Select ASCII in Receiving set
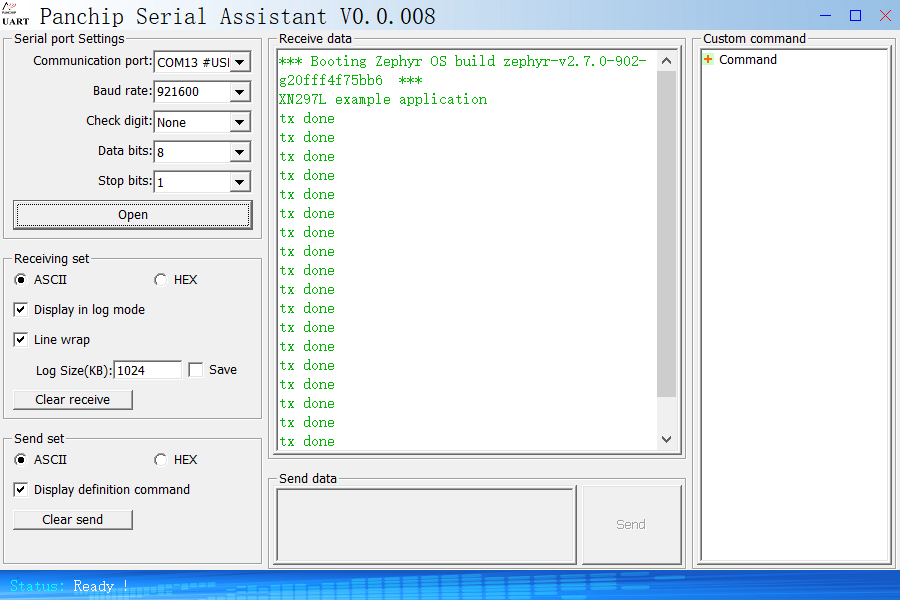The height and width of the screenshot is (600, 900). point(21,280)
